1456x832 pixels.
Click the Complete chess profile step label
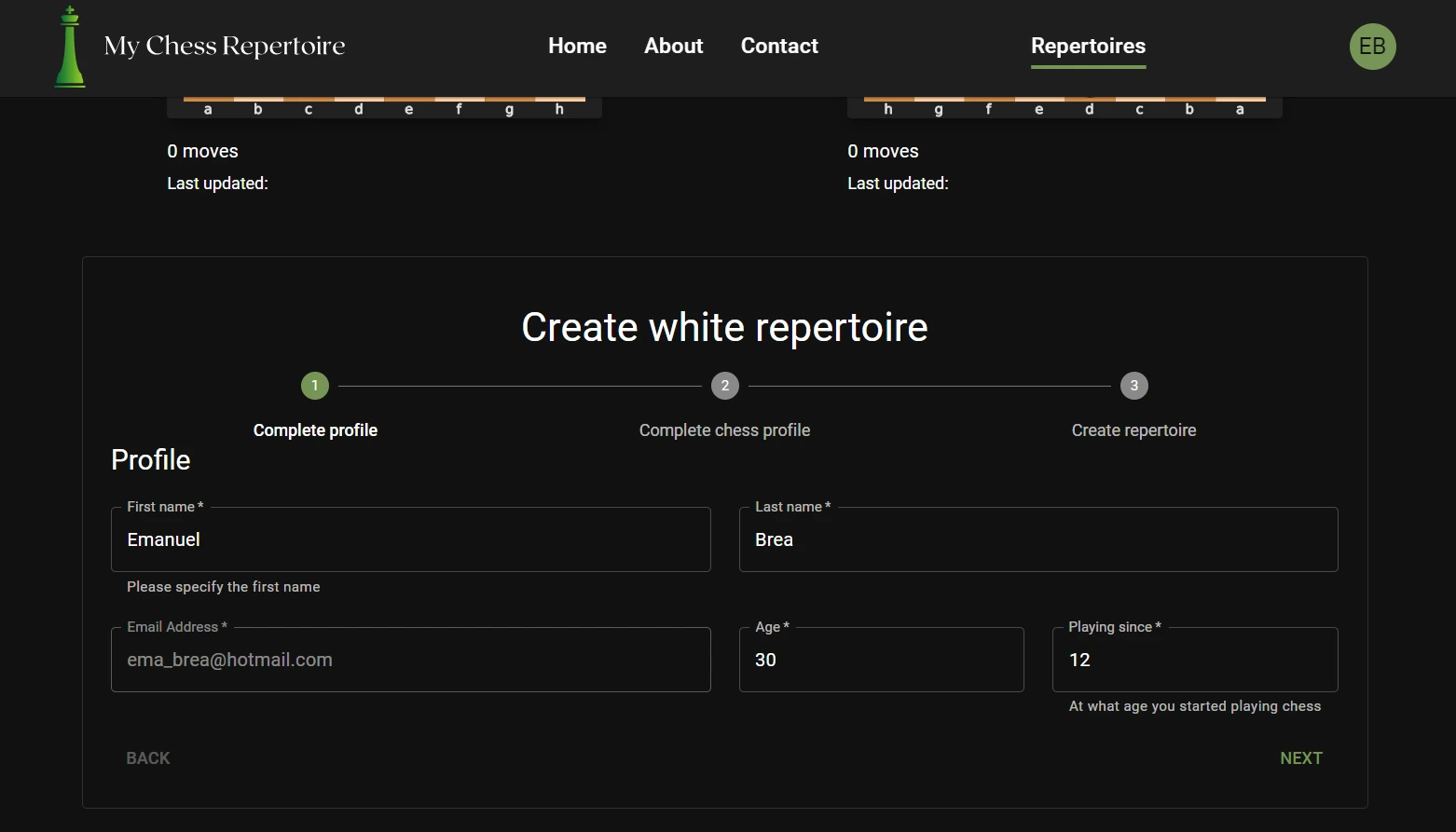724,430
